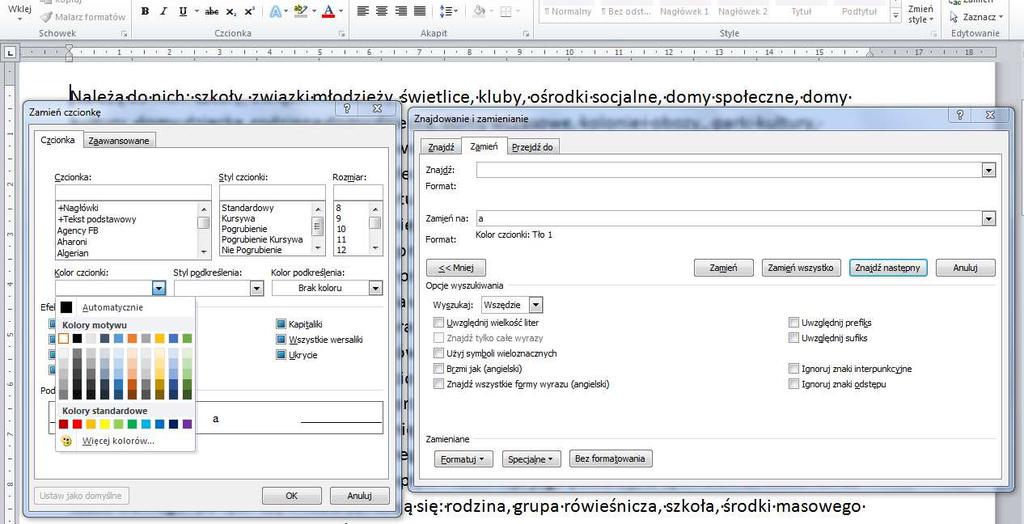Apply strikethrough (abc) formatting

coord(212,11)
